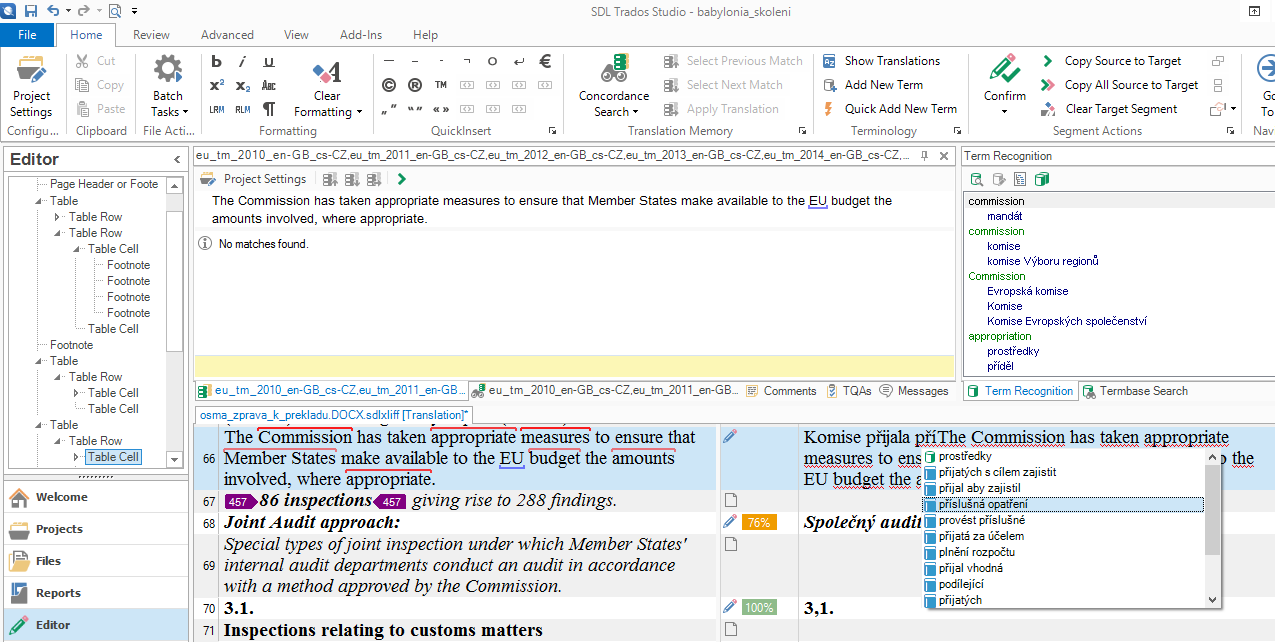Open Customize Quick Access Toolbar dropdown
This screenshot has width=1275, height=642.
[132, 12]
